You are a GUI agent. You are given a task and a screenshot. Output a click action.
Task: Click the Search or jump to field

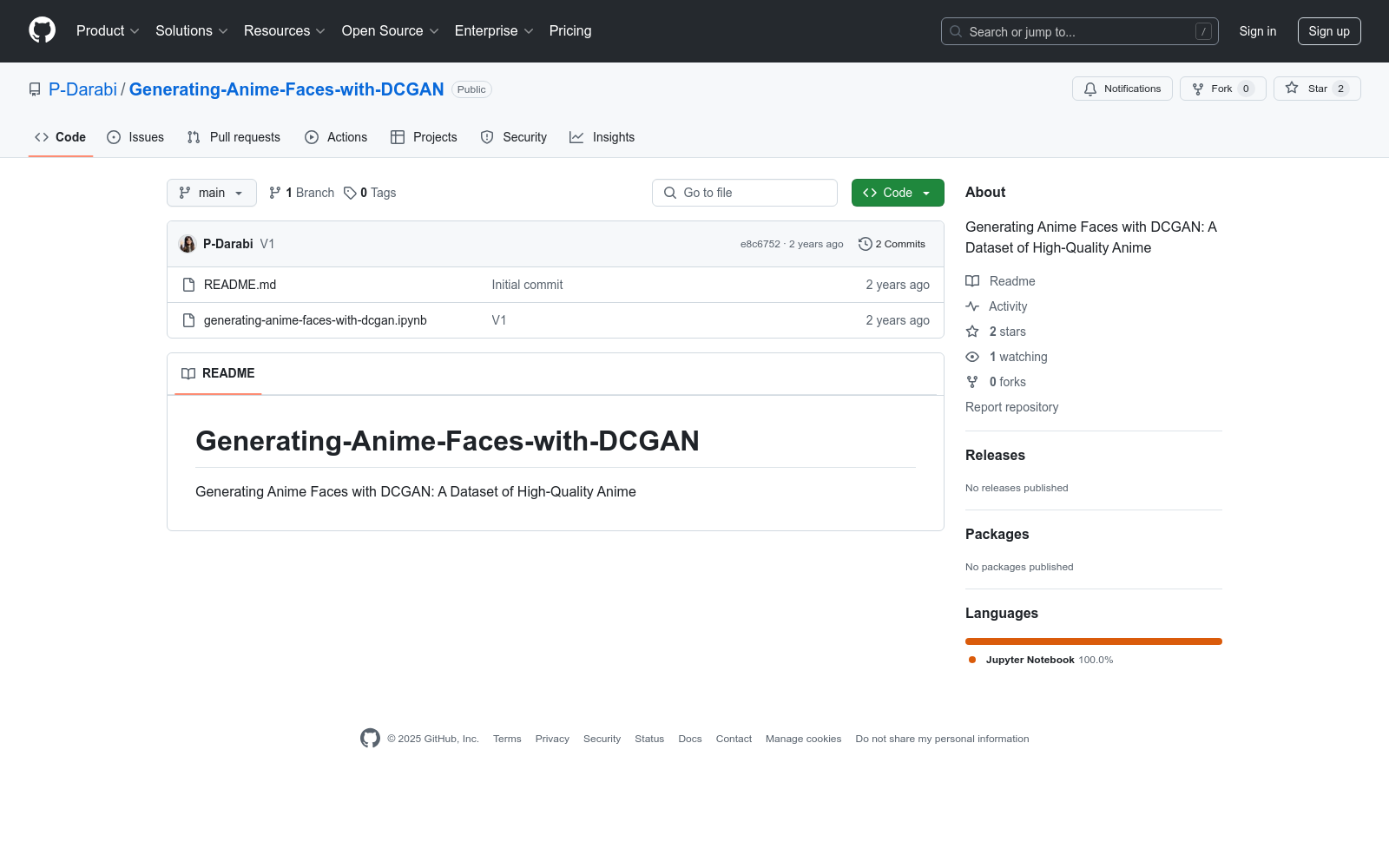coord(1080,31)
